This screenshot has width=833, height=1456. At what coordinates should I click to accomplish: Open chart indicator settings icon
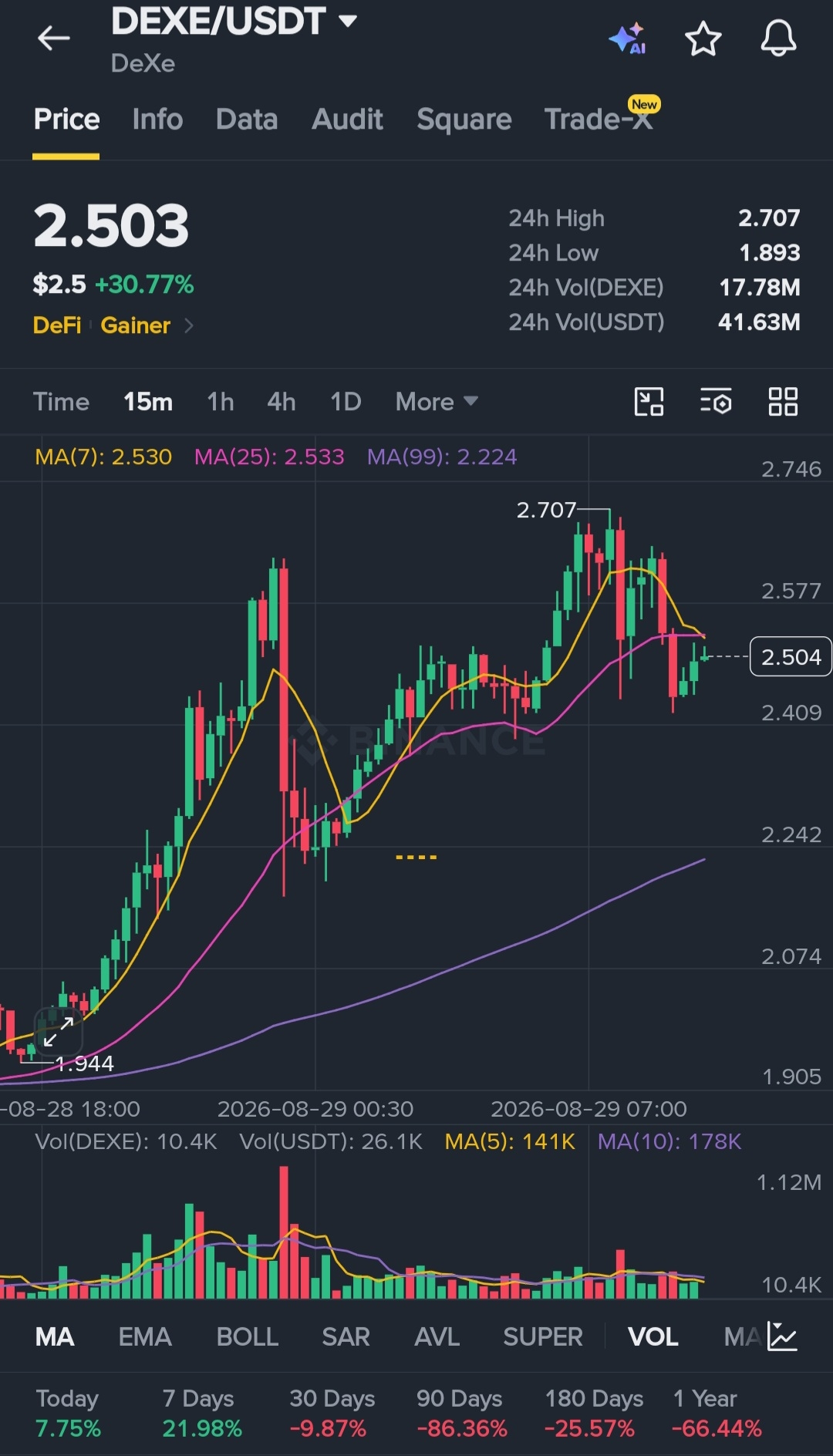tap(716, 402)
